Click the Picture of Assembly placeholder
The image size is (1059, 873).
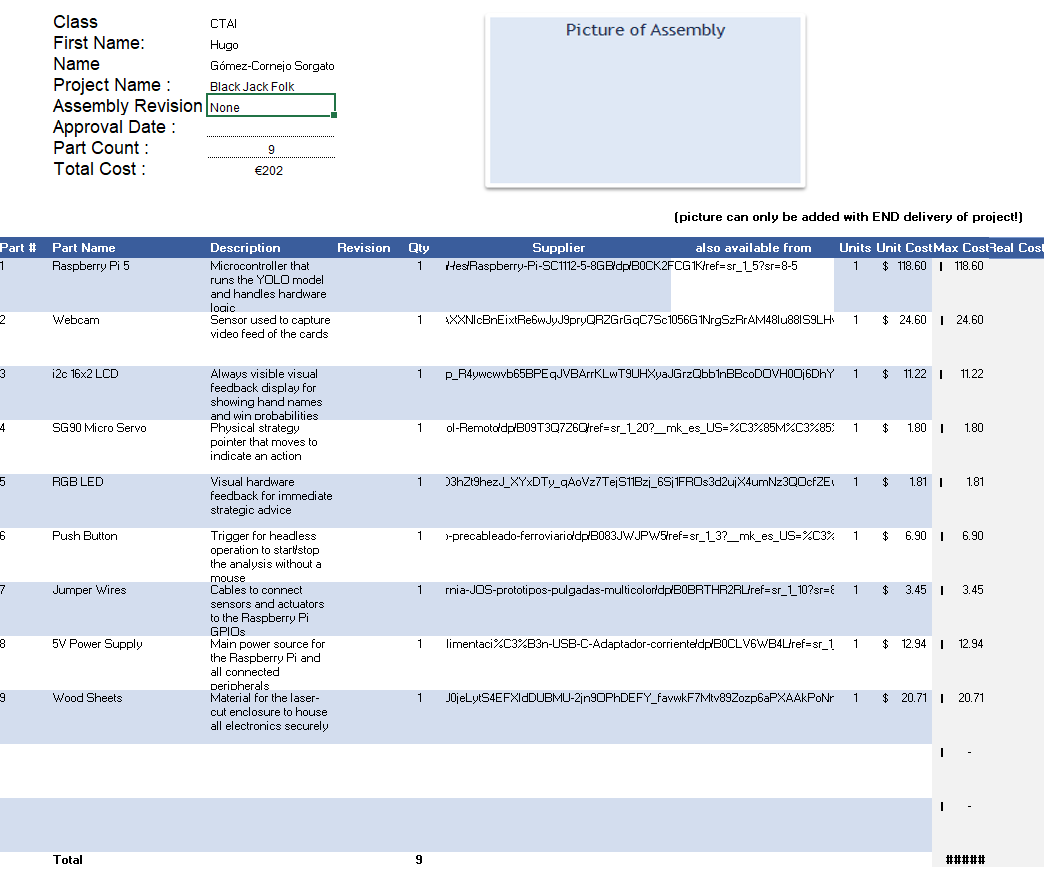pos(645,100)
